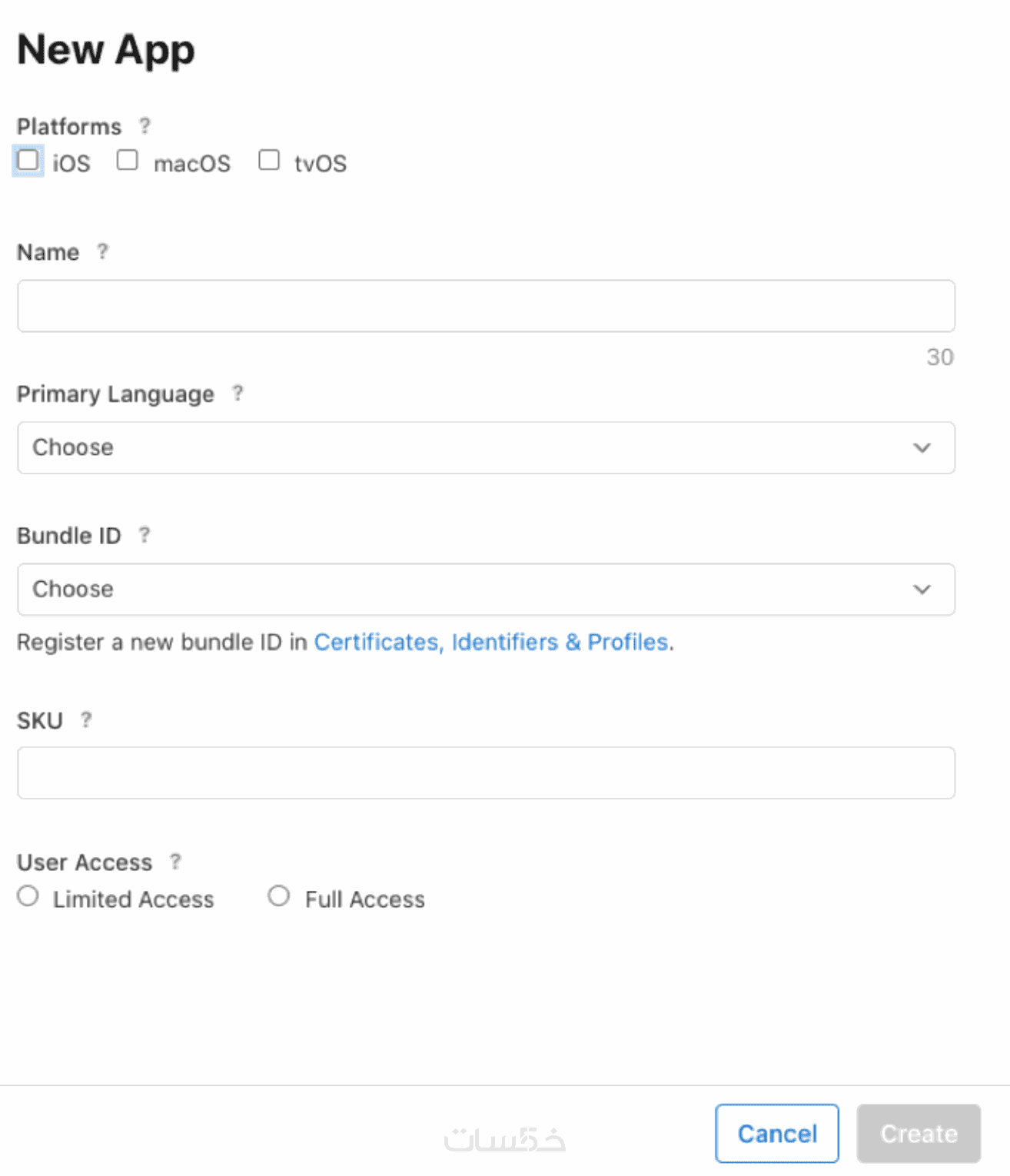
Task: Enable the iOS platform checkbox
Action: 28,161
